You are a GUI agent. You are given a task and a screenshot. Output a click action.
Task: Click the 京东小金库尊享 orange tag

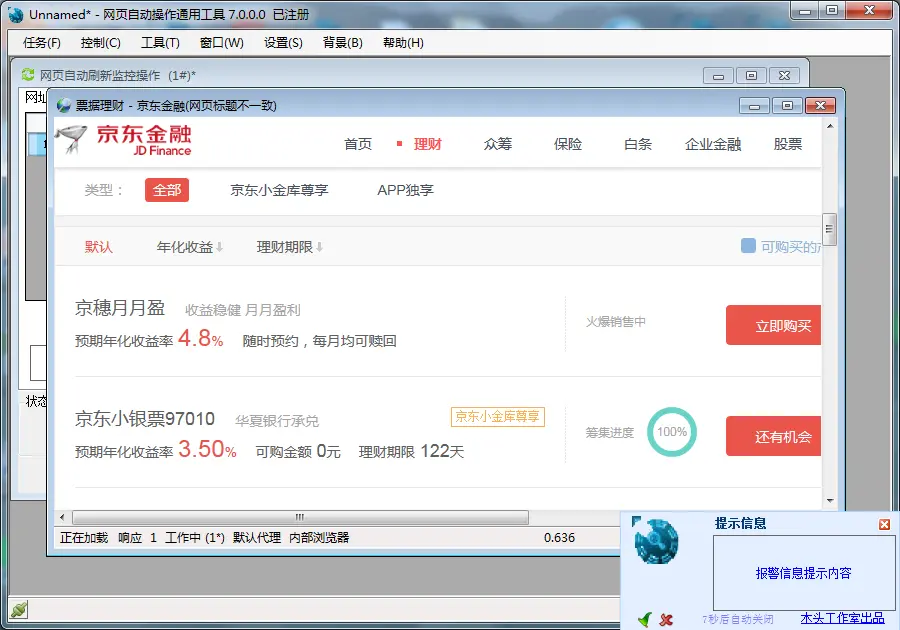click(x=498, y=417)
